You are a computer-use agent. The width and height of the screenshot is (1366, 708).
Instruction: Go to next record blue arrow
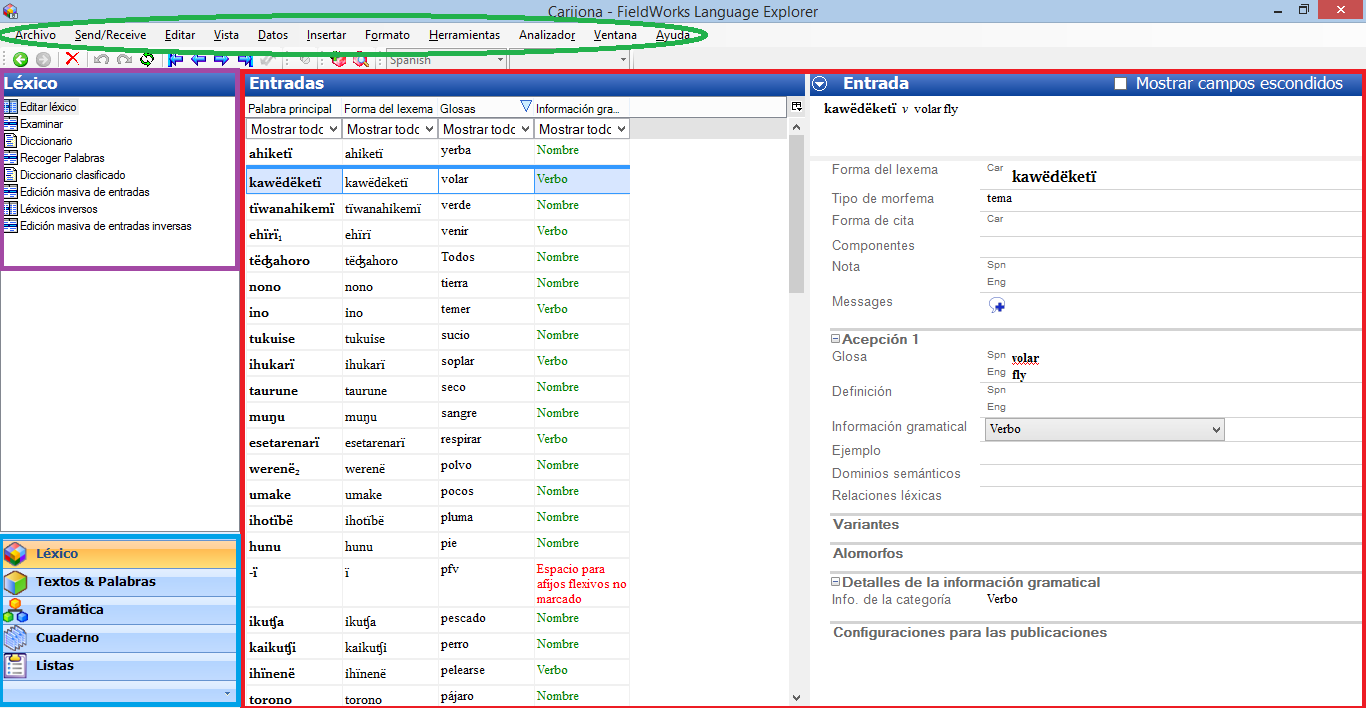point(222,60)
